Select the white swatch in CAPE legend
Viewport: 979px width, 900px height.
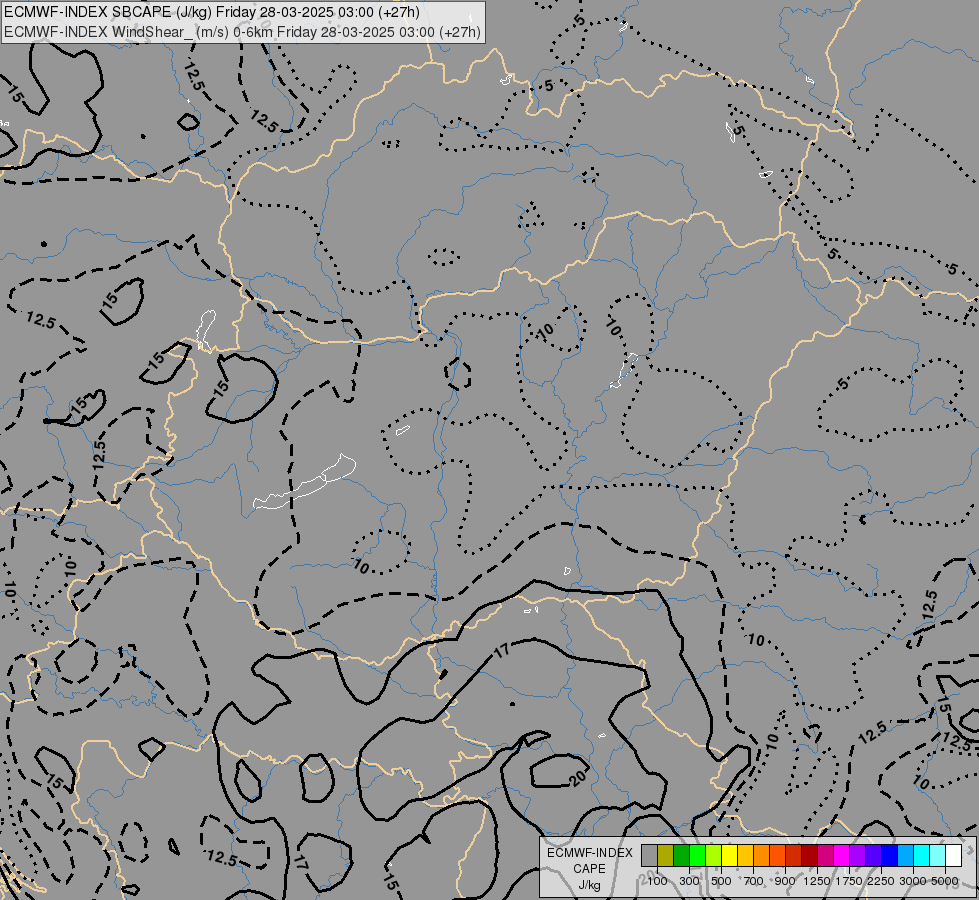[953, 855]
